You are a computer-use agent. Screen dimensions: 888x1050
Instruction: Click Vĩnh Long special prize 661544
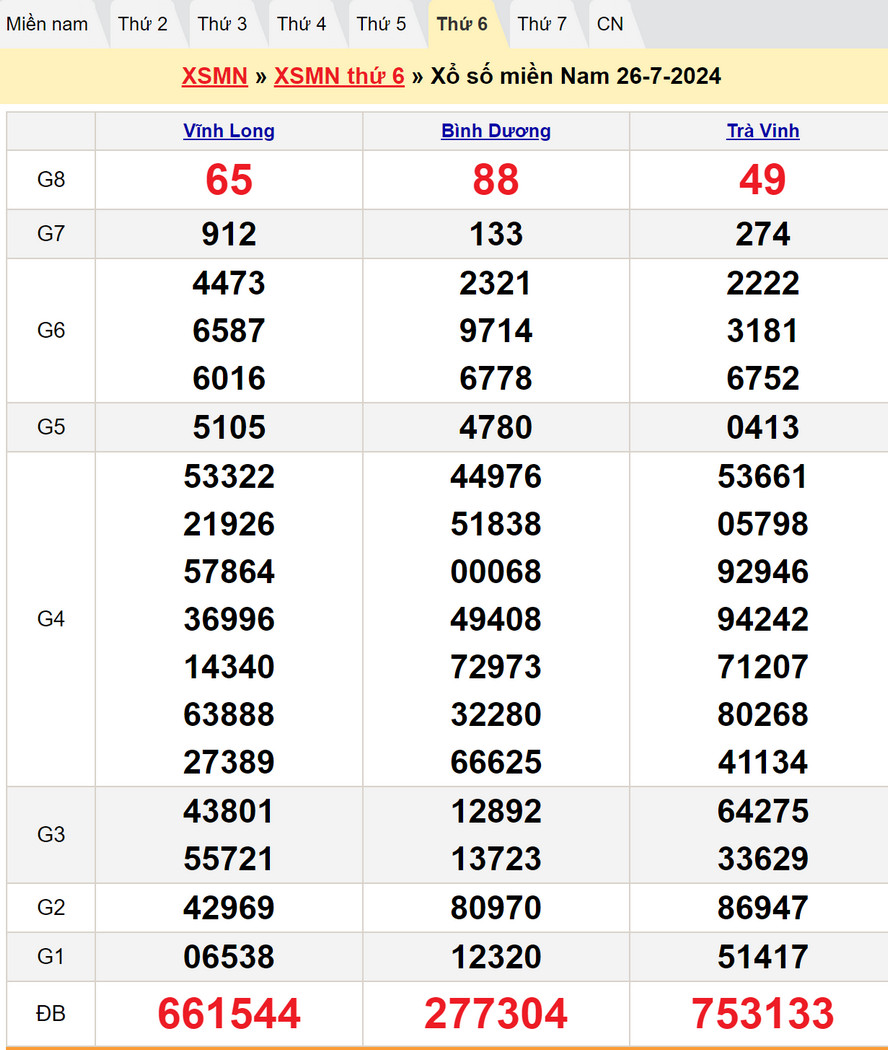pyautogui.click(x=229, y=1013)
